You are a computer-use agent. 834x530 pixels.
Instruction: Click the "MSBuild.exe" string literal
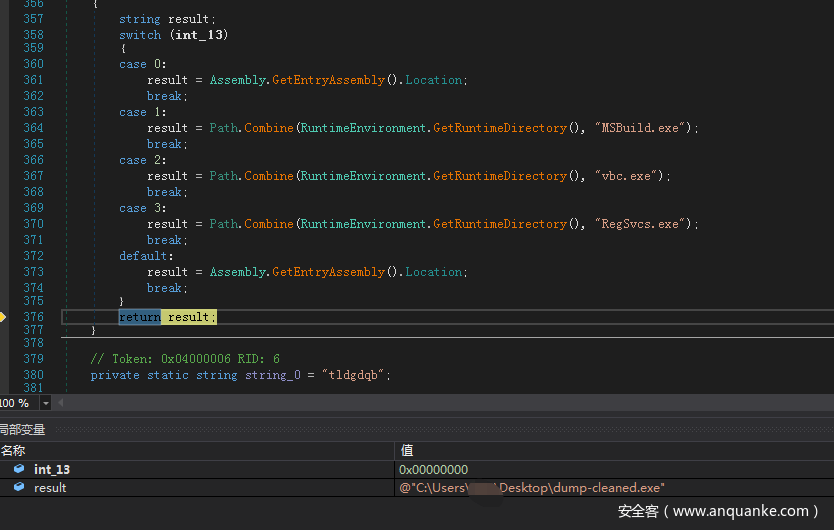[x=640, y=128]
